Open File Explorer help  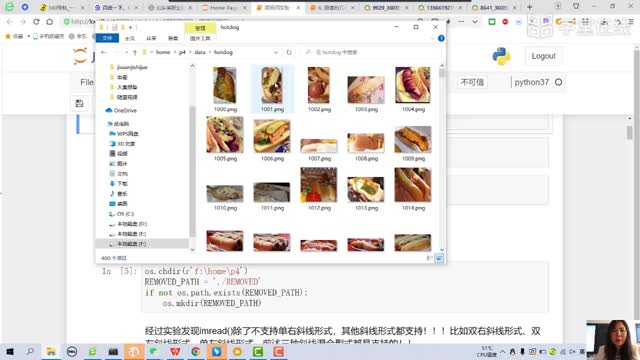441,38
